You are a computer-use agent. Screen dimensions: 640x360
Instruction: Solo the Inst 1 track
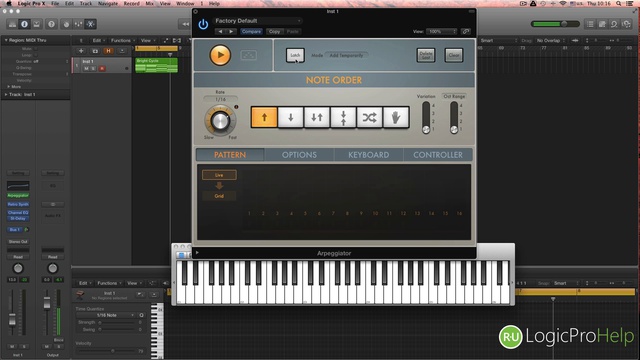tap(93, 69)
